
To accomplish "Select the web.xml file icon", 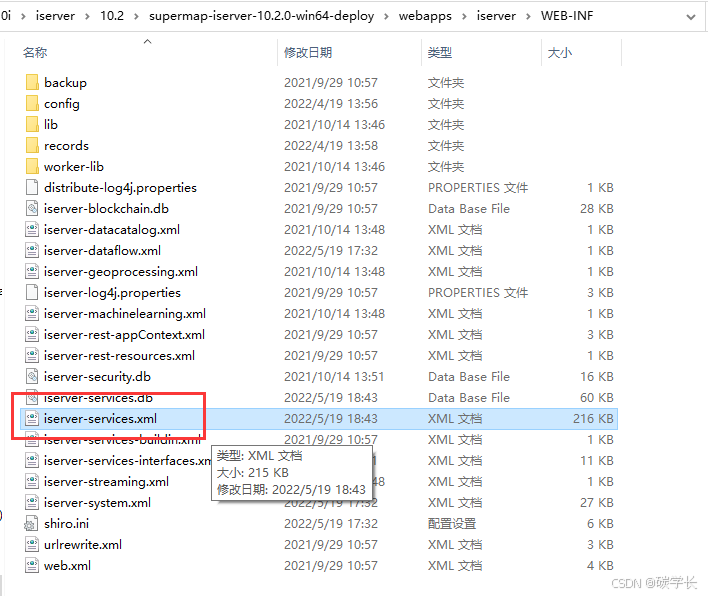I will pos(31,565).
